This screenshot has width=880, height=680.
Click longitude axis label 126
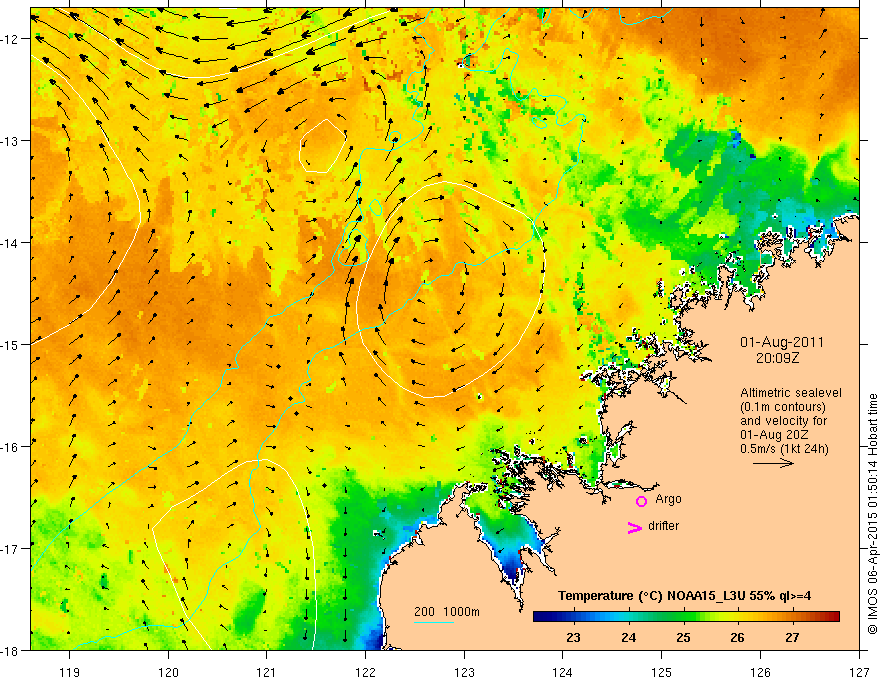pos(760,672)
